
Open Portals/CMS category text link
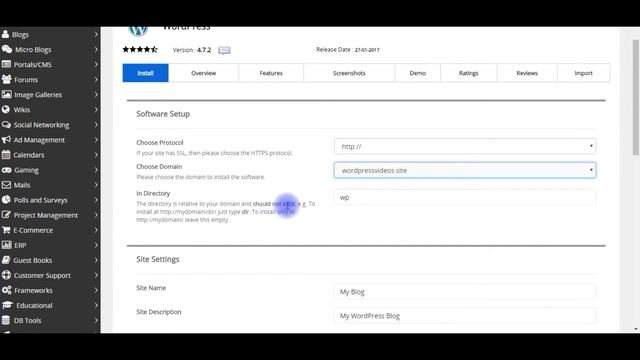33,64
